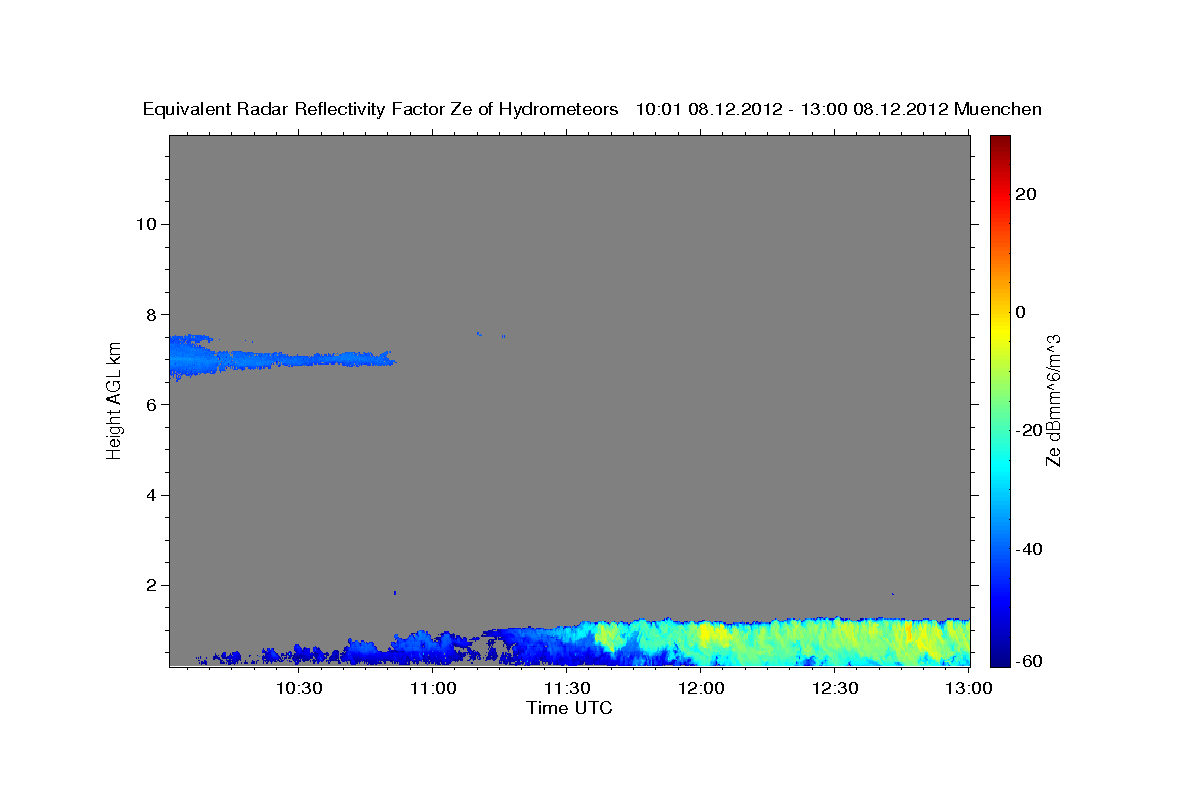Click the height tick label '4'
This screenshot has width=1200, height=800.
pos(152,495)
